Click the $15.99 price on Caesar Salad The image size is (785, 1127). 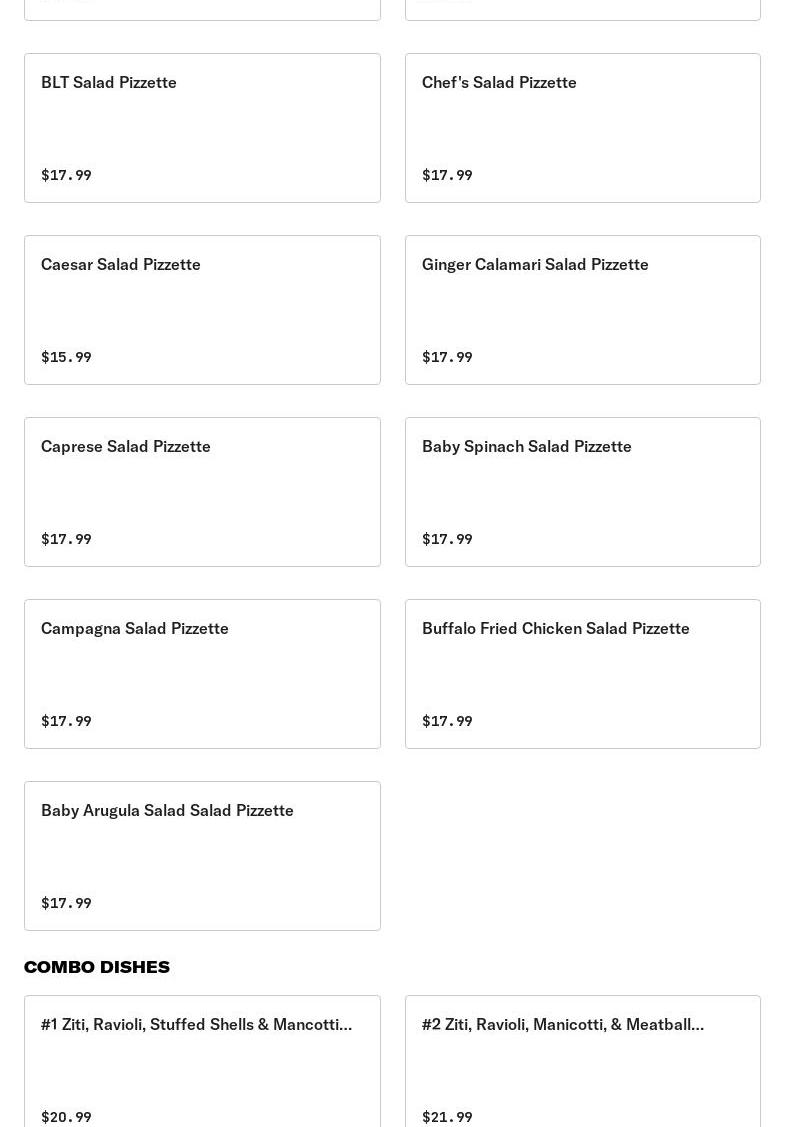tap(66, 357)
